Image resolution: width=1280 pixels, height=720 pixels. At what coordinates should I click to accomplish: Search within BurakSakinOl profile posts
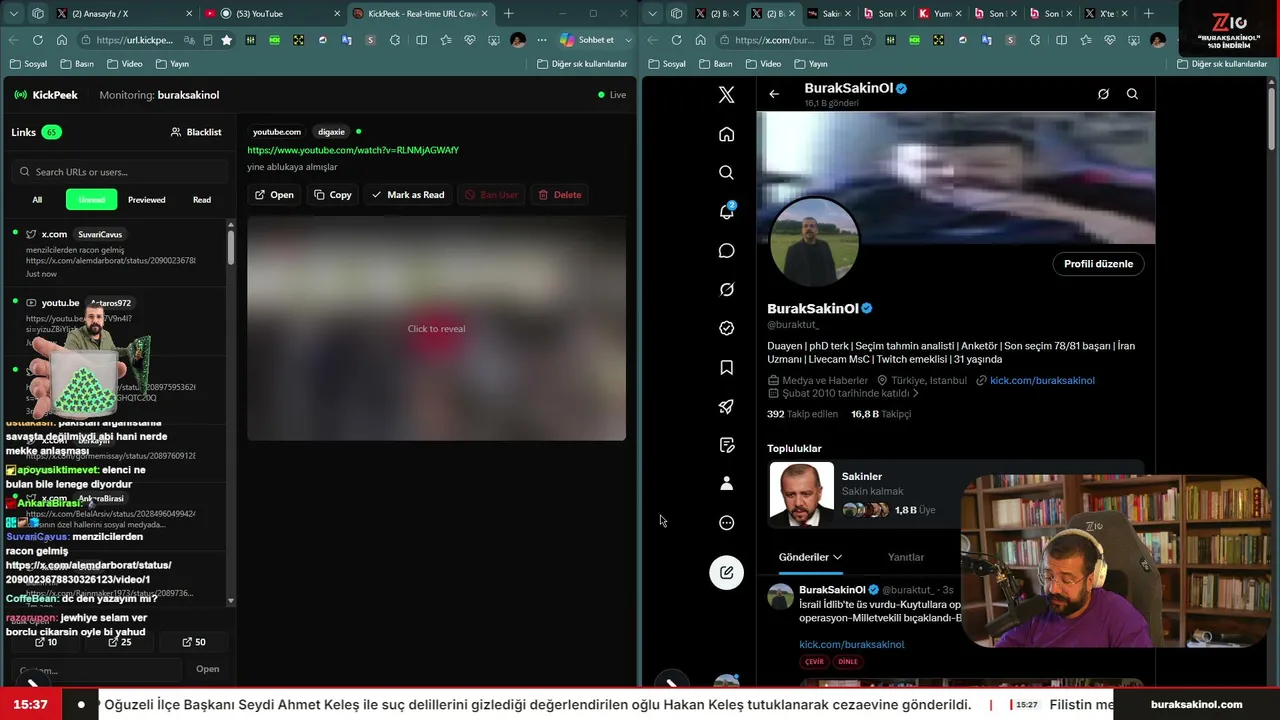1132,94
